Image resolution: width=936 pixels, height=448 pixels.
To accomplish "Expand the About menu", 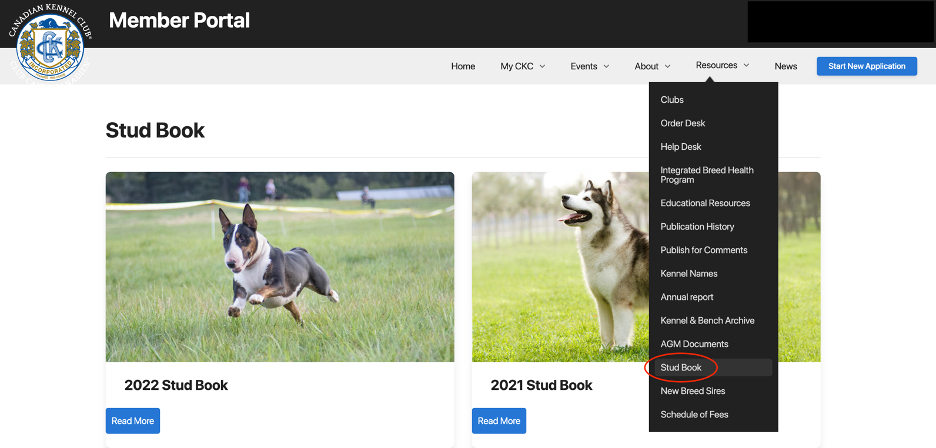I will pyautogui.click(x=652, y=66).
